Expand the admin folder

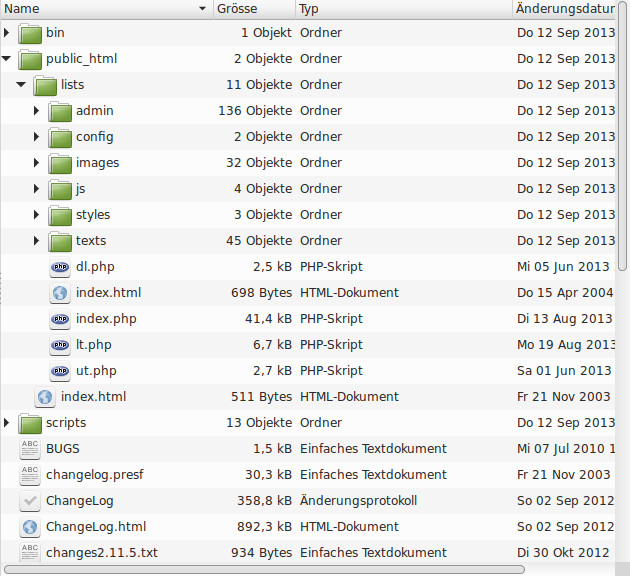click(37, 110)
